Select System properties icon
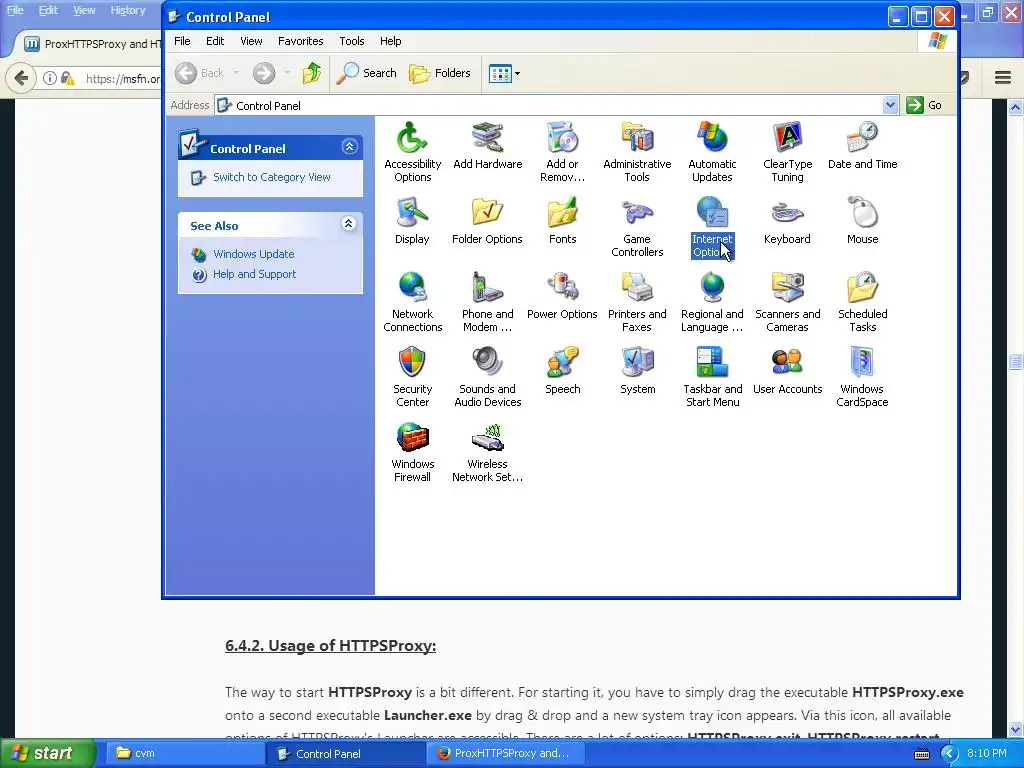This screenshot has width=1024, height=768. [637, 370]
